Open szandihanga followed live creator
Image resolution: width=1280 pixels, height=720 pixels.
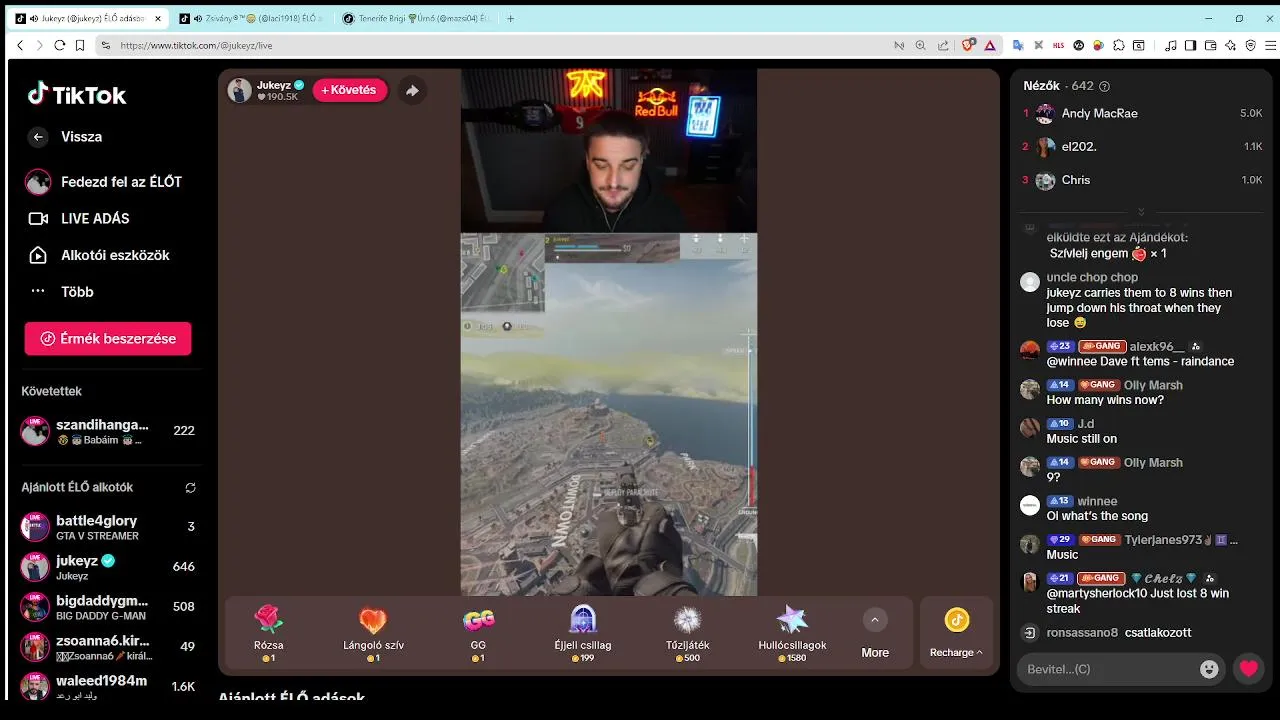point(108,431)
